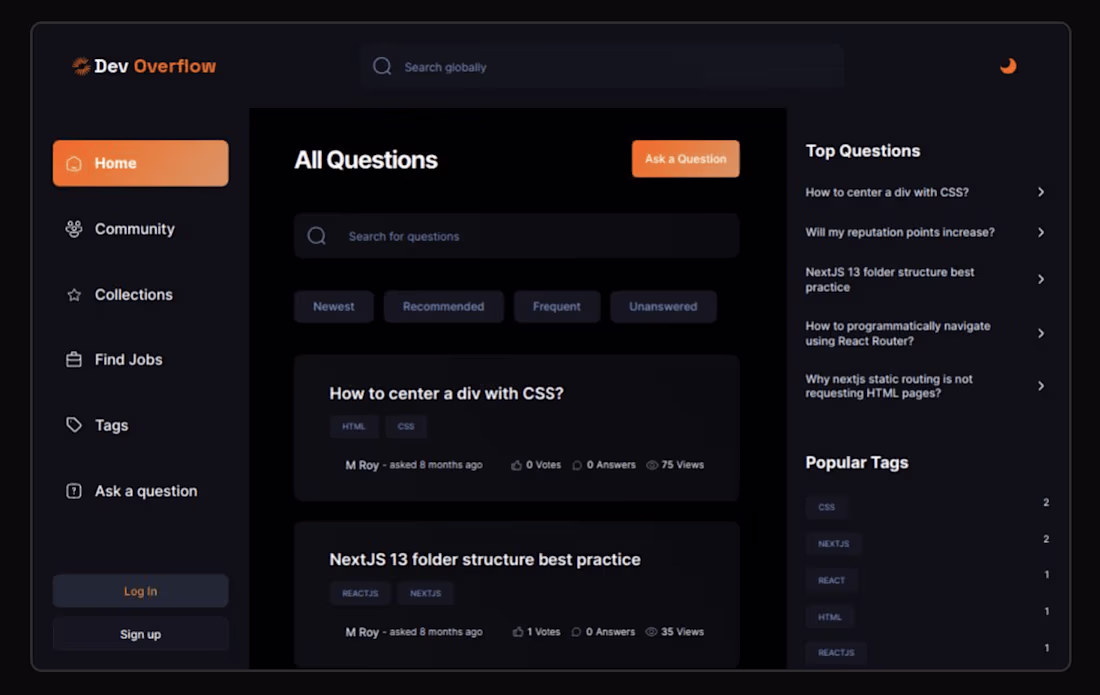The image size is (1100, 695).
Task: Open the Tags icon in the sidebar
Action: (72, 425)
